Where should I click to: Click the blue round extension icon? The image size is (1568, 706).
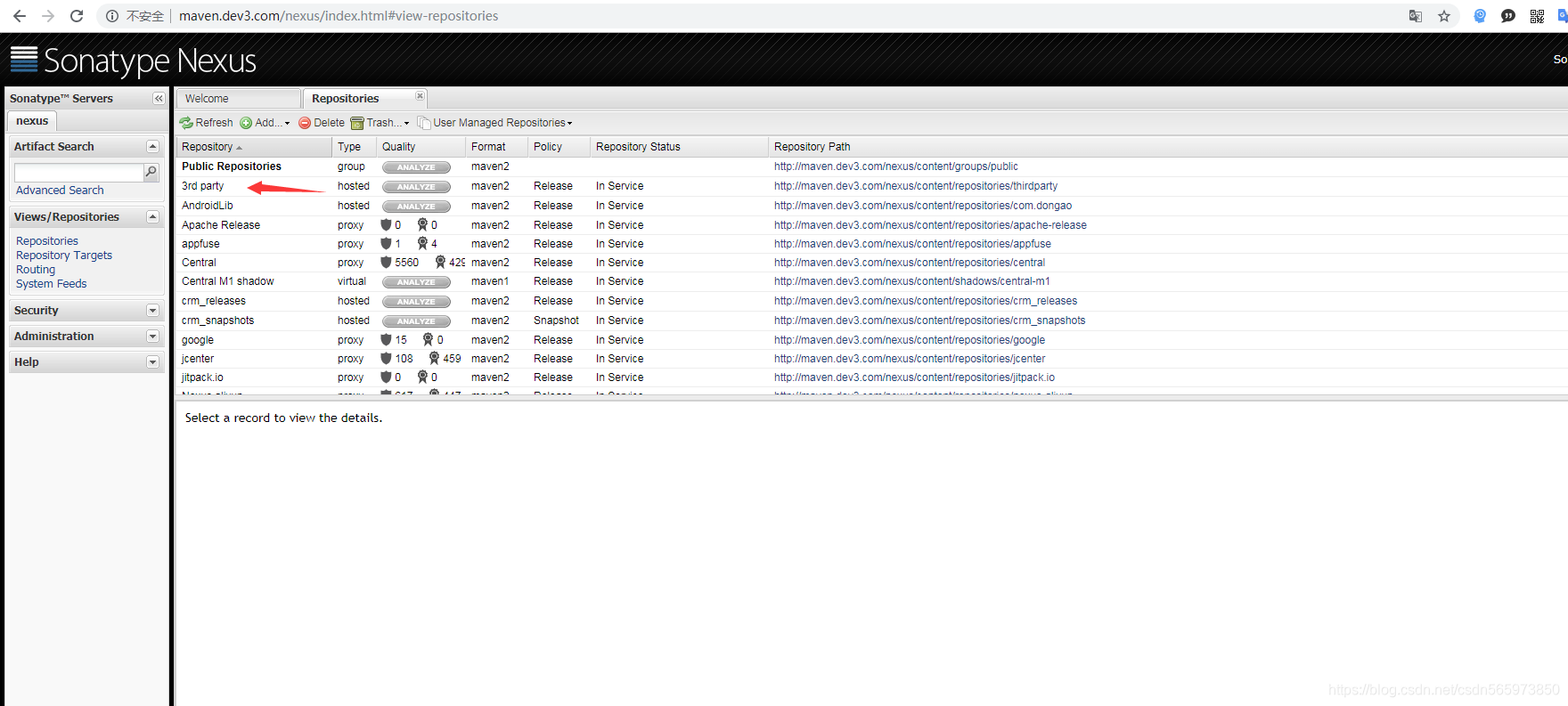click(1480, 16)
